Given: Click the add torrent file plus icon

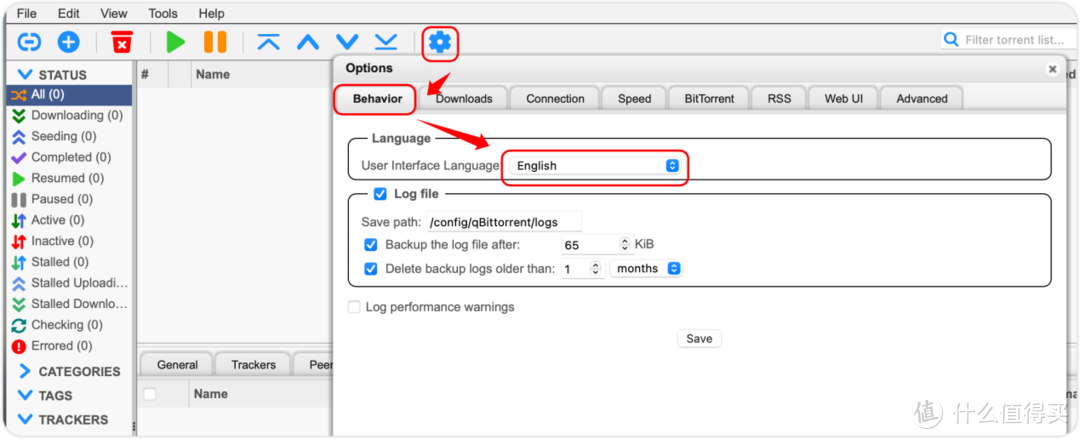Looking at the screenshot, I should click(x=68, y=42).
